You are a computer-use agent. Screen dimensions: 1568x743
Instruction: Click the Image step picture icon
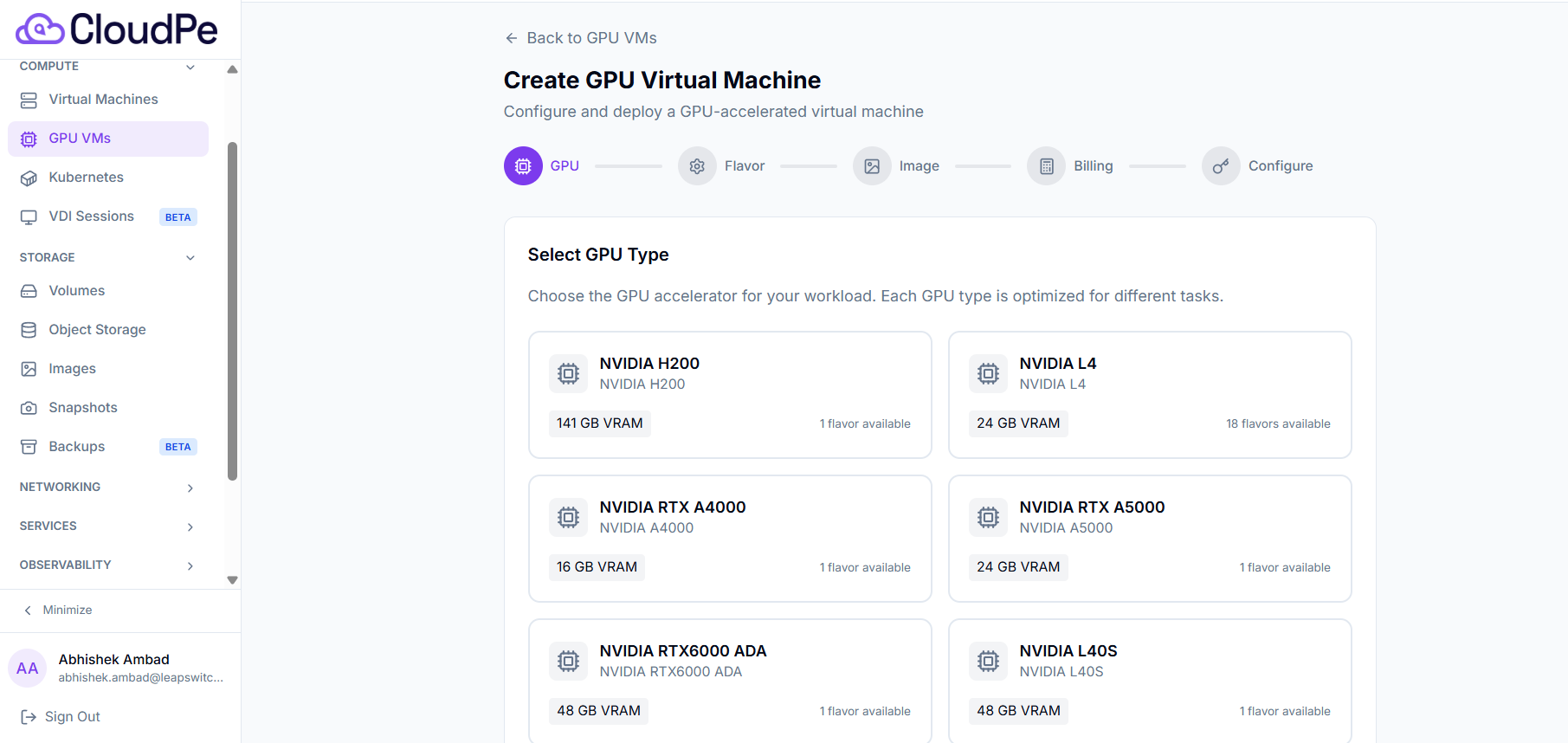[872, 166]
